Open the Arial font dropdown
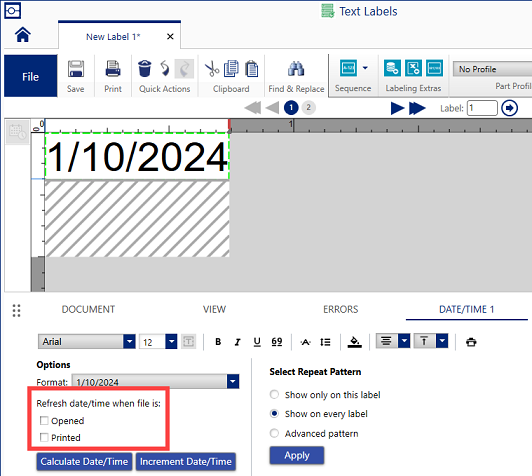532x476 pixels. (129, 342)
